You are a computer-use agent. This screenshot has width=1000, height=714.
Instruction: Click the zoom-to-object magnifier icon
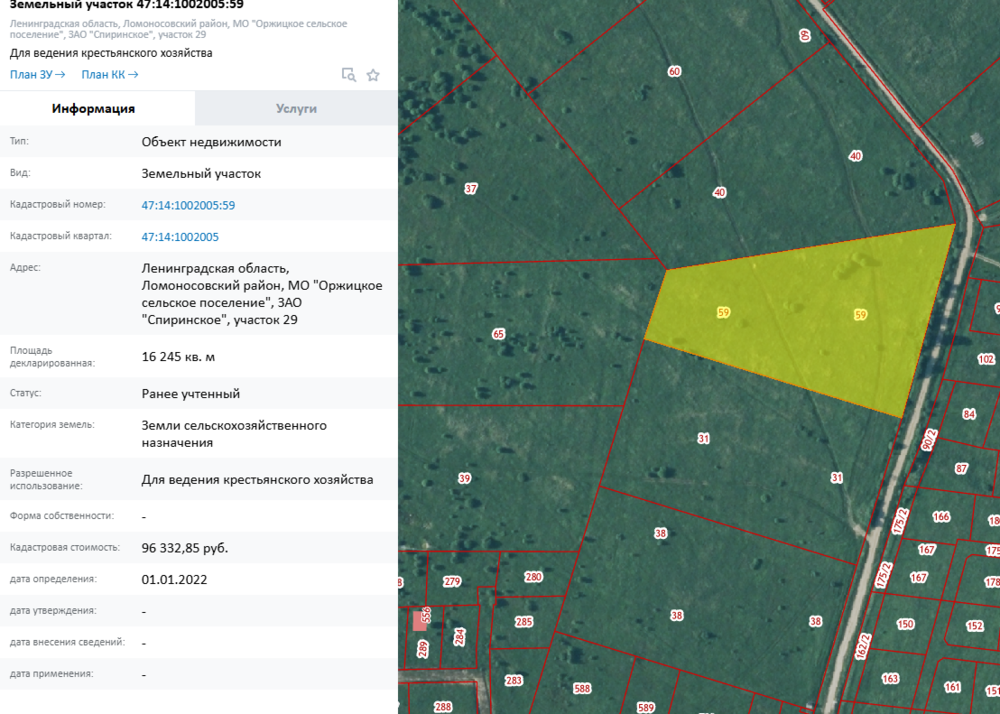349,74
